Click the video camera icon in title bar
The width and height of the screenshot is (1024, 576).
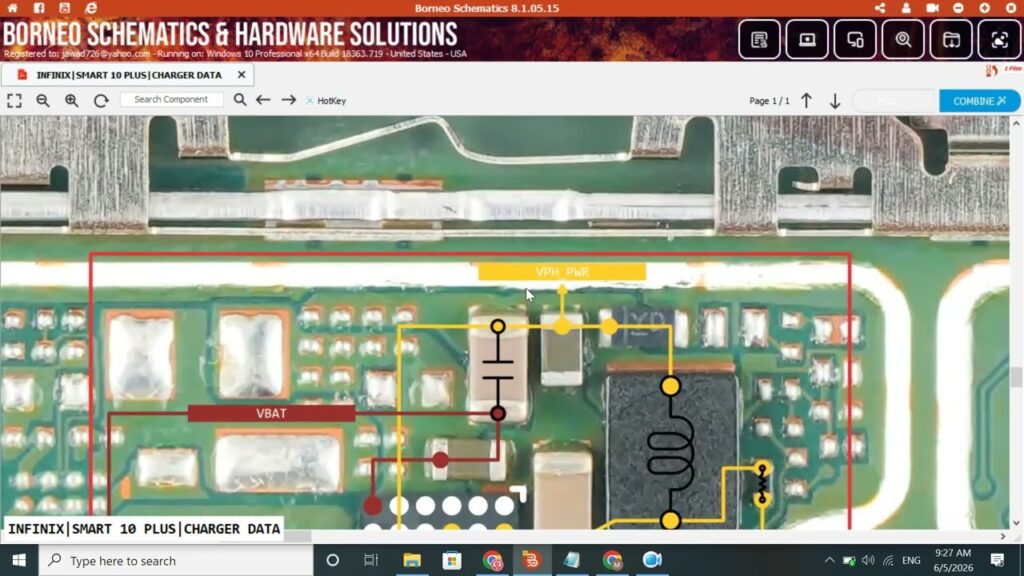[932, 8]
